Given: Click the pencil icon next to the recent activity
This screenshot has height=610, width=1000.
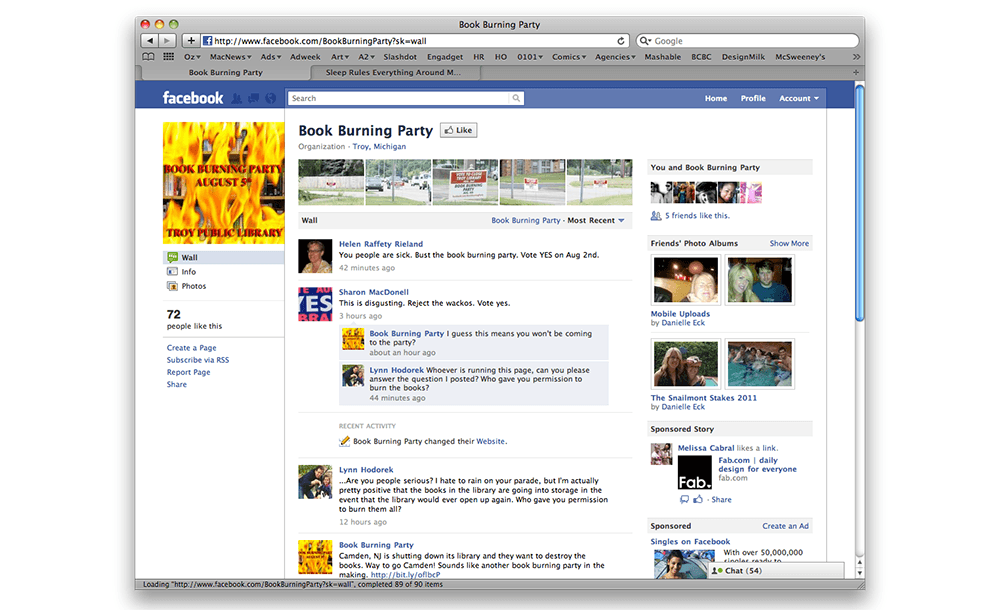Looking at the screenshot, I should [x=344, y=441].
